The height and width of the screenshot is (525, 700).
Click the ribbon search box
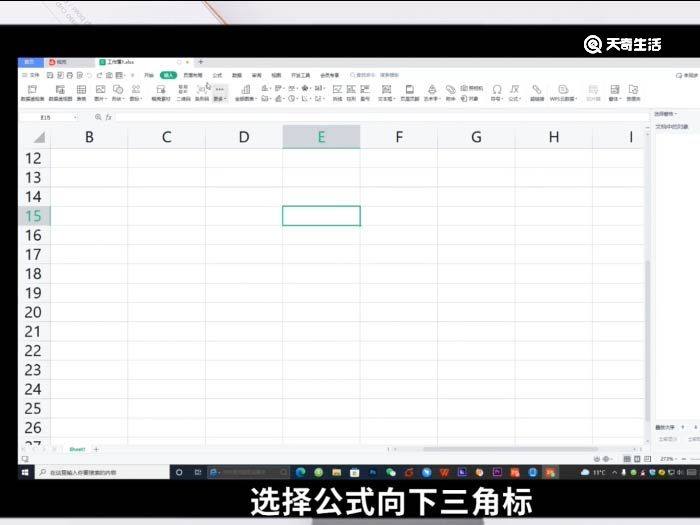point(374,75)
